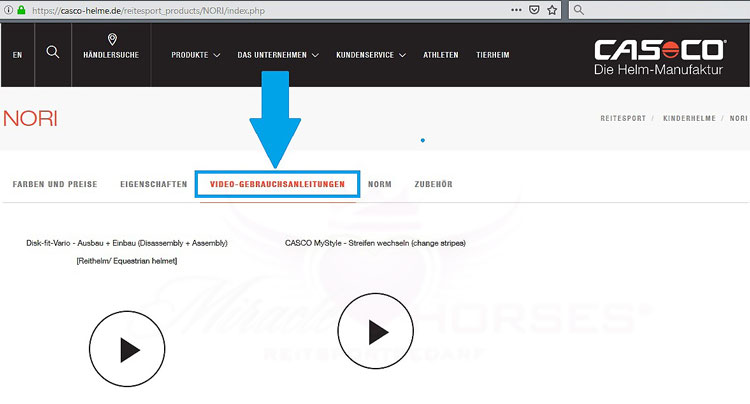Click the URL text in the address bar
Screen dimensions: 750x404
[x=148, y=10]
